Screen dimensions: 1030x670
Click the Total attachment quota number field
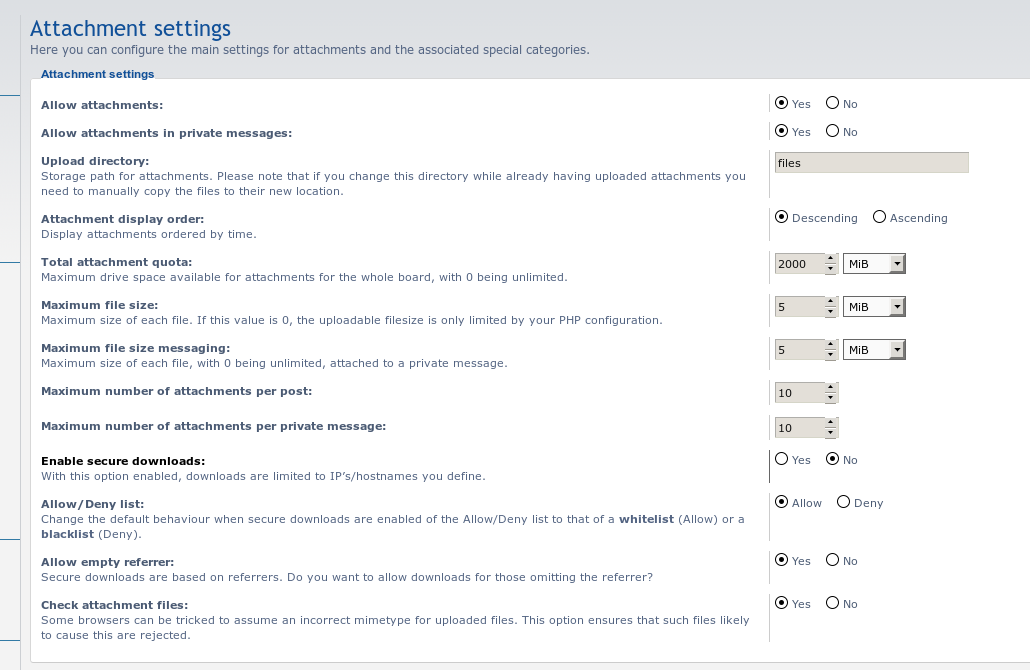tap(799, 263)
